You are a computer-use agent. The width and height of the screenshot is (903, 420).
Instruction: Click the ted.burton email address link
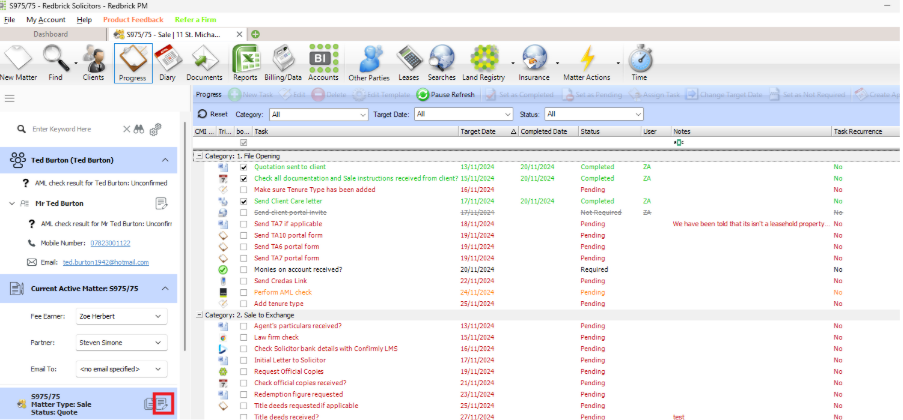coord(105,262)
